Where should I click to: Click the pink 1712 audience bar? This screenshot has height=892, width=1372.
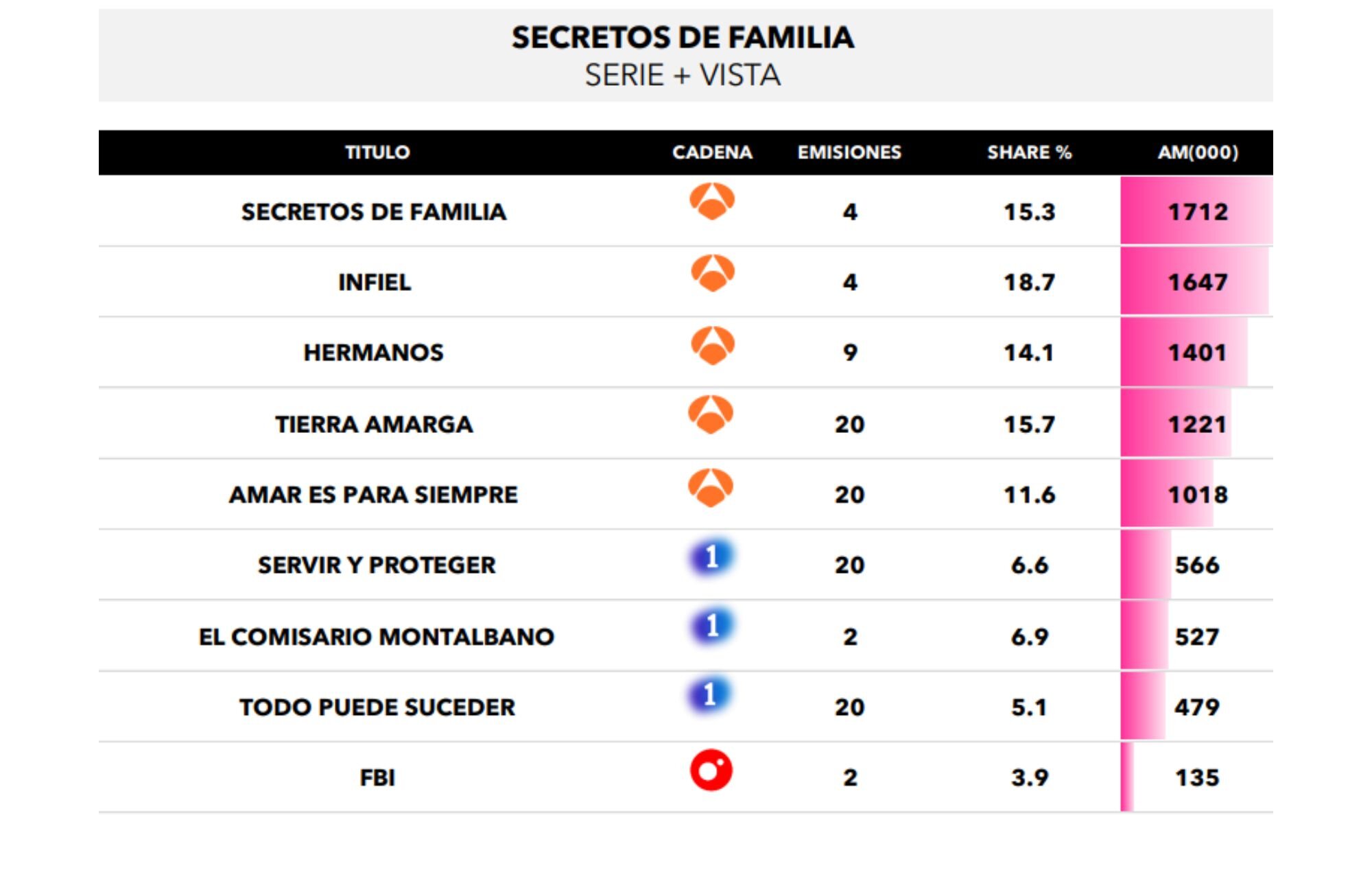click(x=1196, y=211)
